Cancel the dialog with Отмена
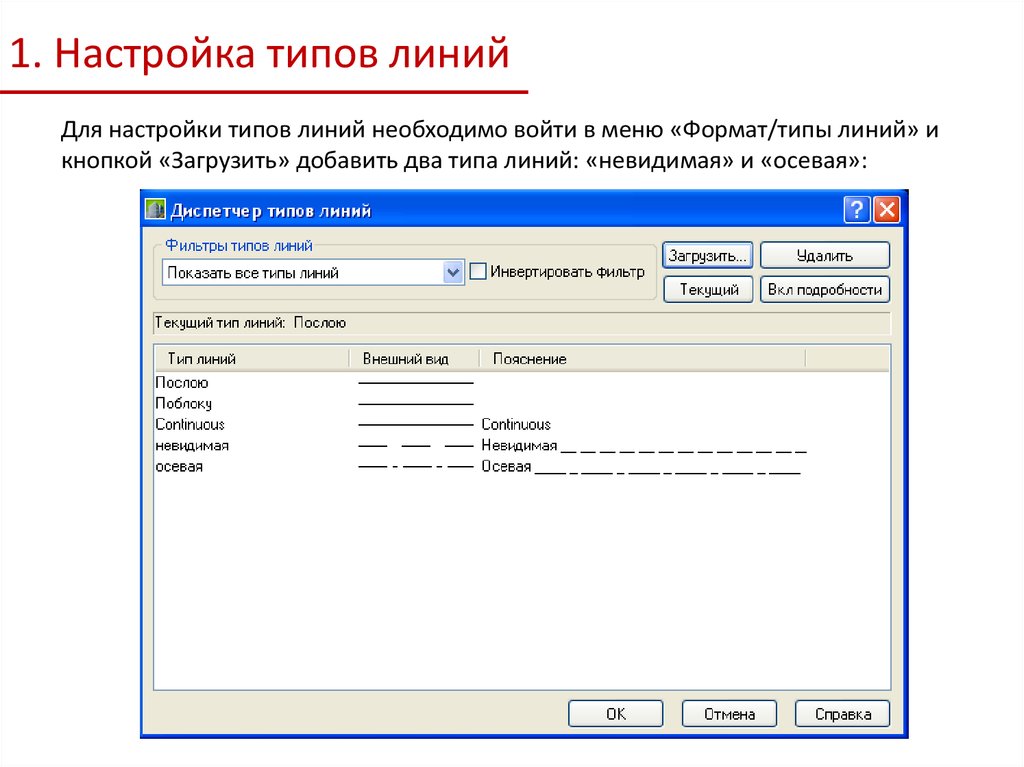 [729, 713]
